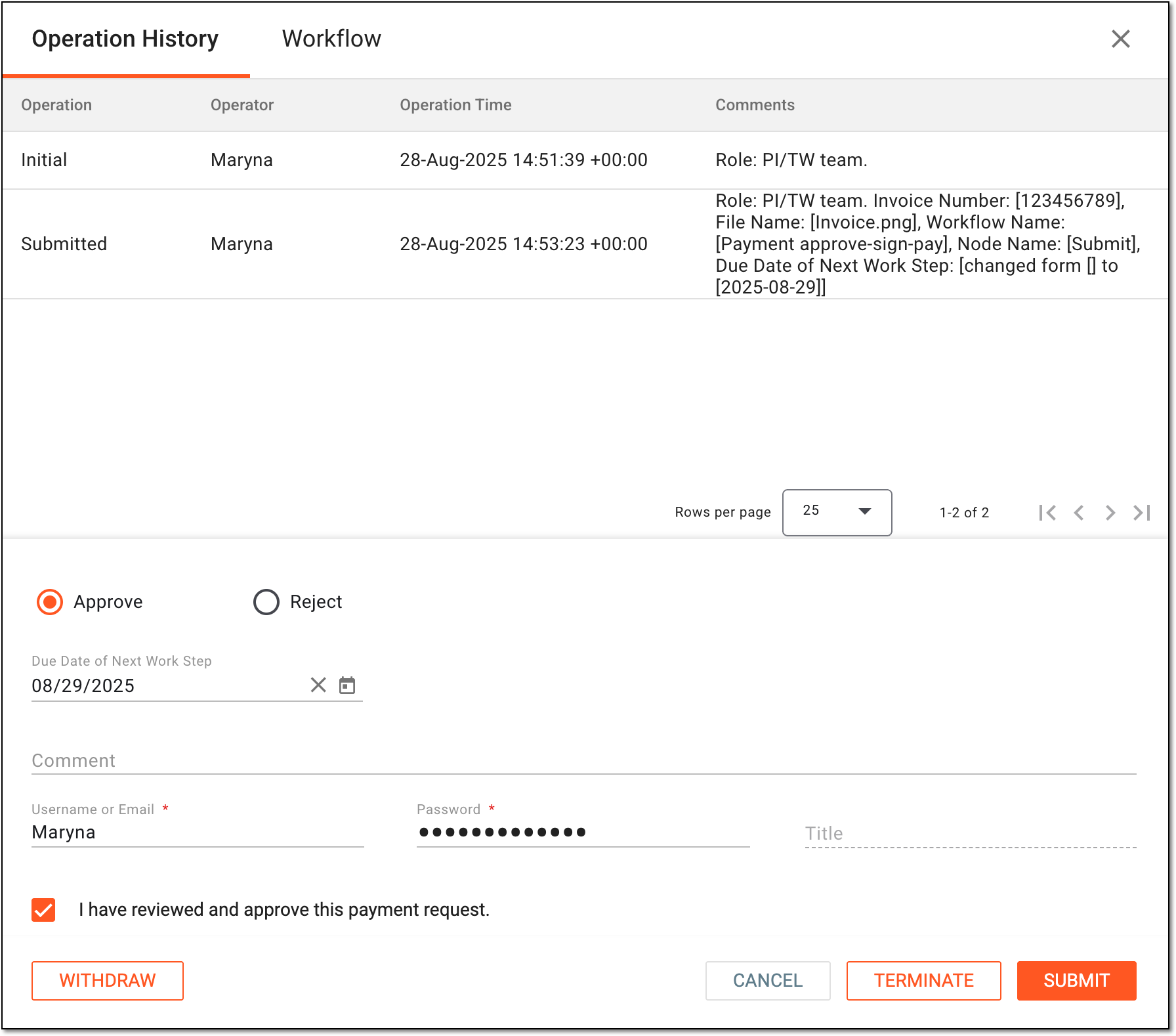The image size is (1176, 1036).
Task: Click the Cancel button
Action: [x=768, y=981]
